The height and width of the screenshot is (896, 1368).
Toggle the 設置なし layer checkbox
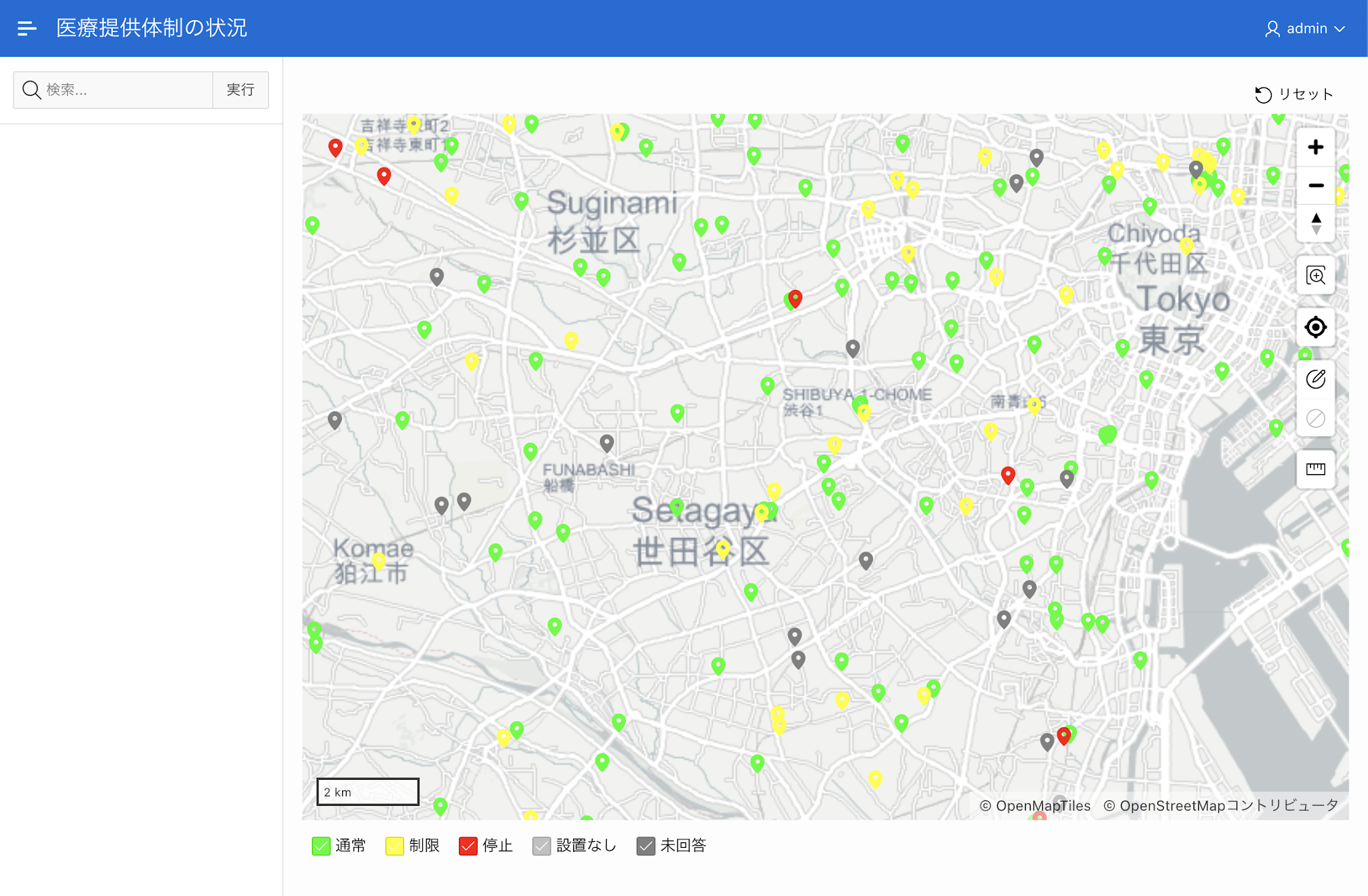(542, 846)
